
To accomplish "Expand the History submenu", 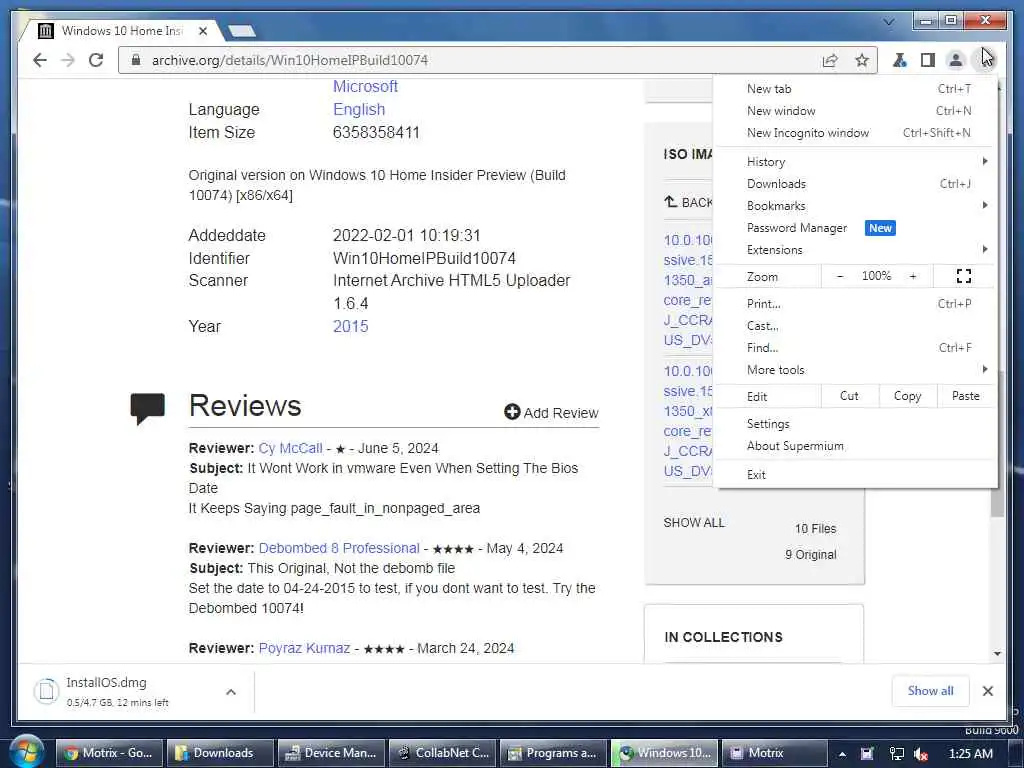I will point(856,162).
